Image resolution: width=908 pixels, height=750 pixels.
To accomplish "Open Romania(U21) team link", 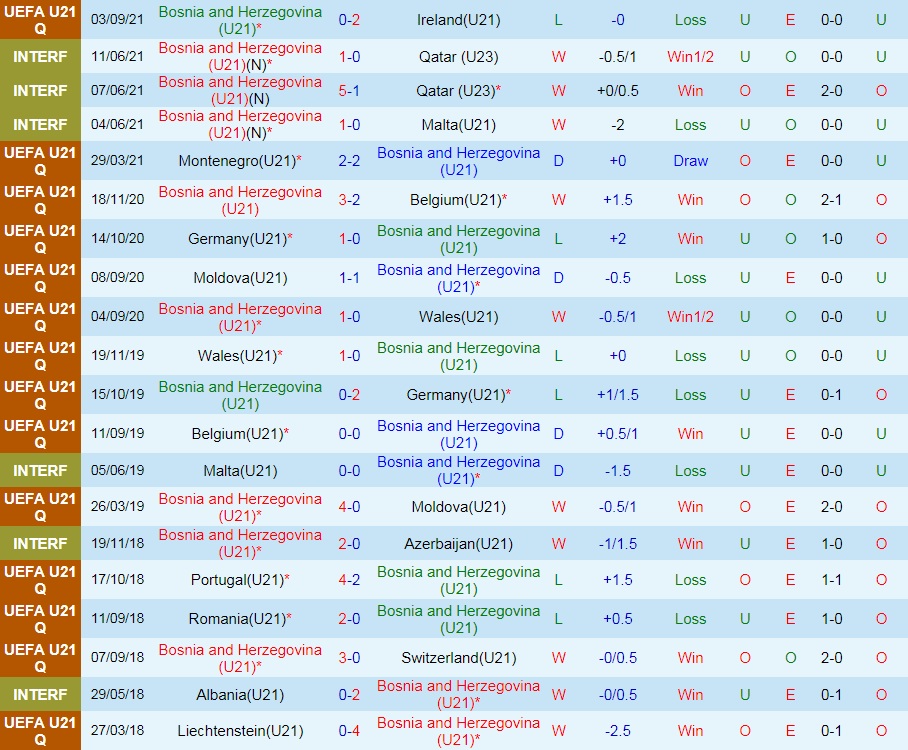I will coord(240,619).
